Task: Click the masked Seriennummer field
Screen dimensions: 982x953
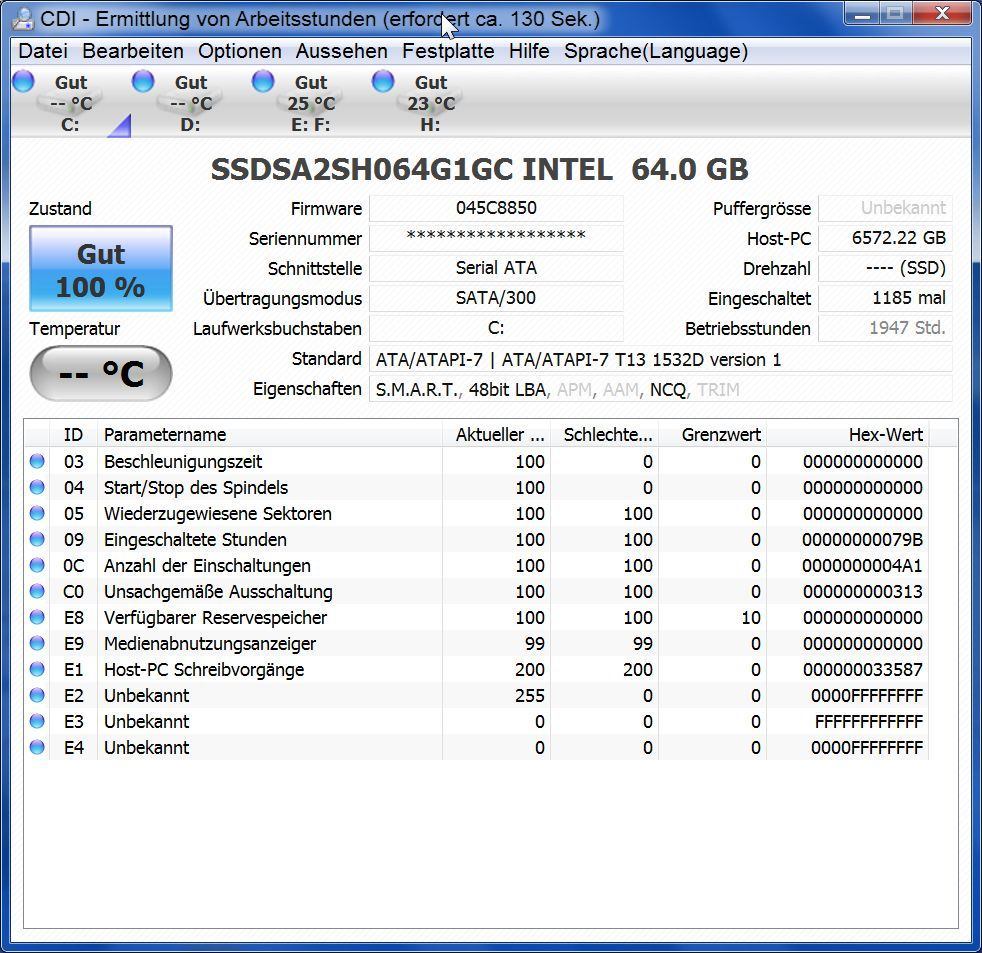Action: (496, 238)
